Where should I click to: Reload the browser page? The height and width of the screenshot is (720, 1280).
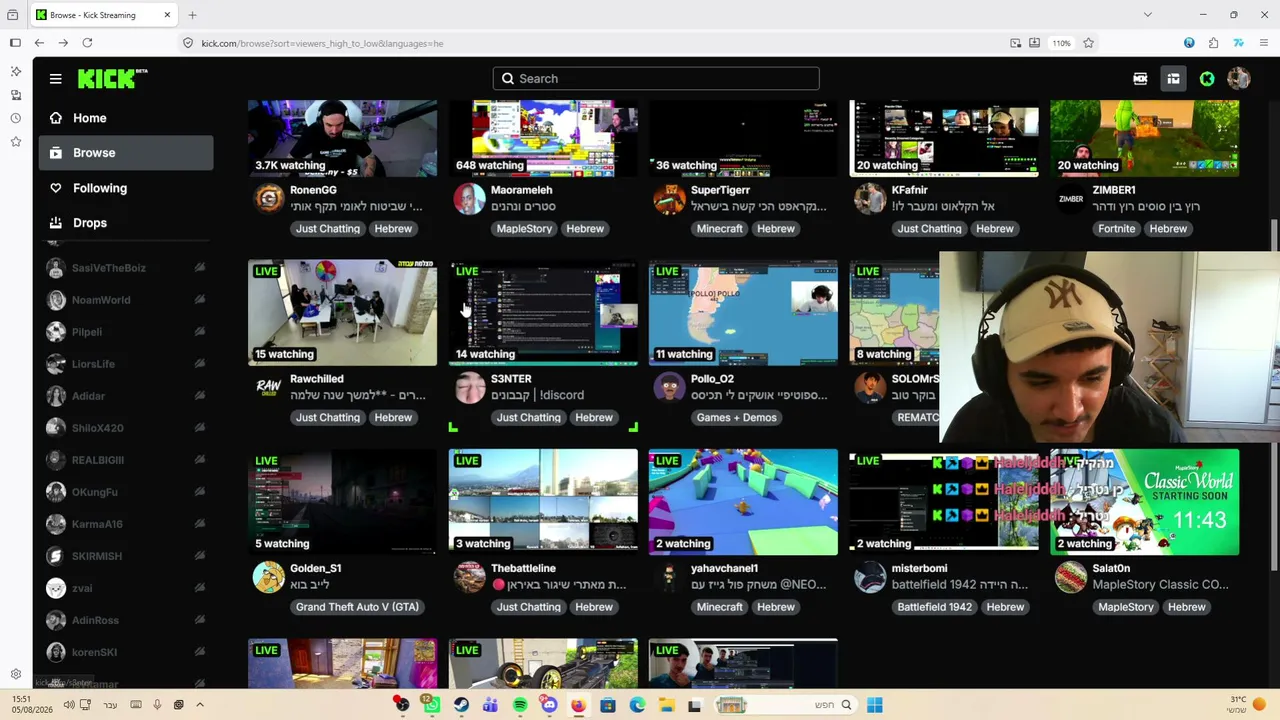[87, 43]
